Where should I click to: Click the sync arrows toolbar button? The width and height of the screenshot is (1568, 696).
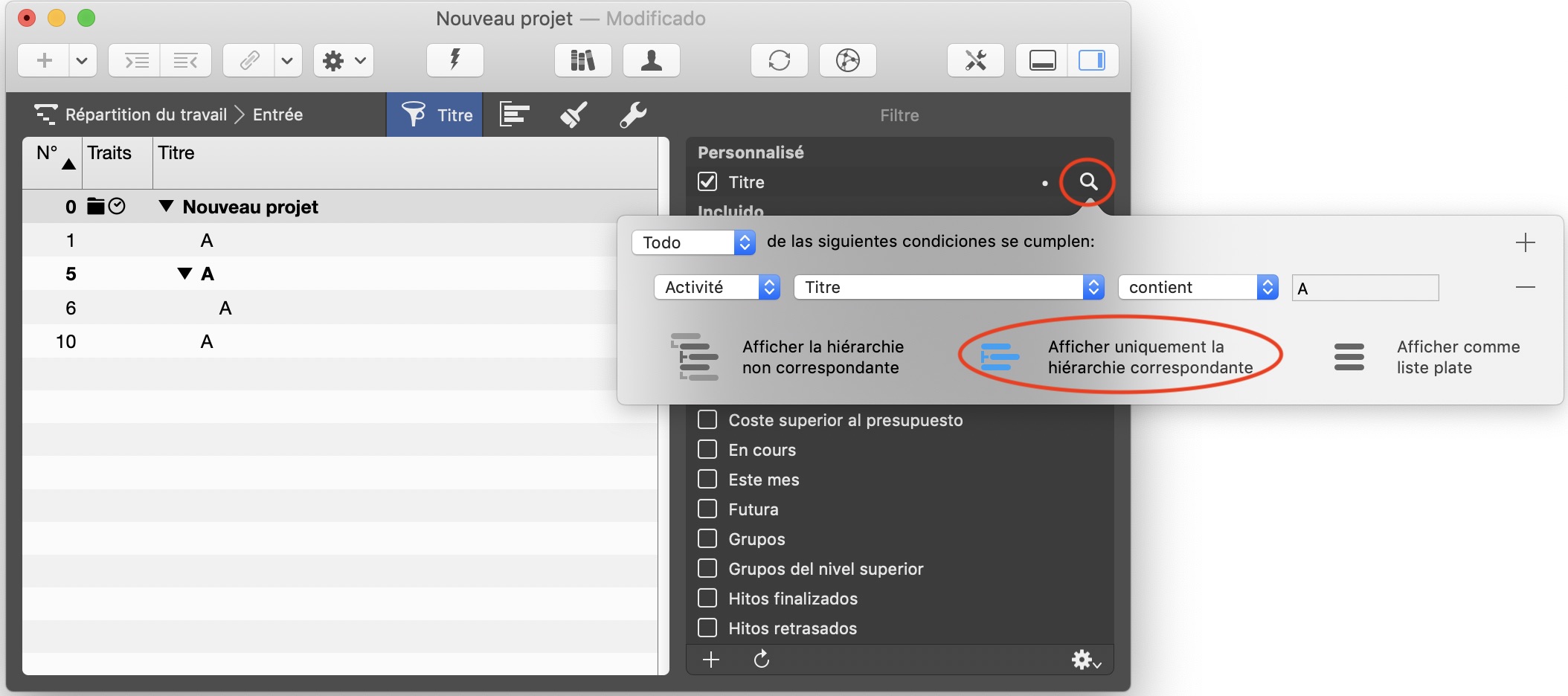click(x=779, y=60)
